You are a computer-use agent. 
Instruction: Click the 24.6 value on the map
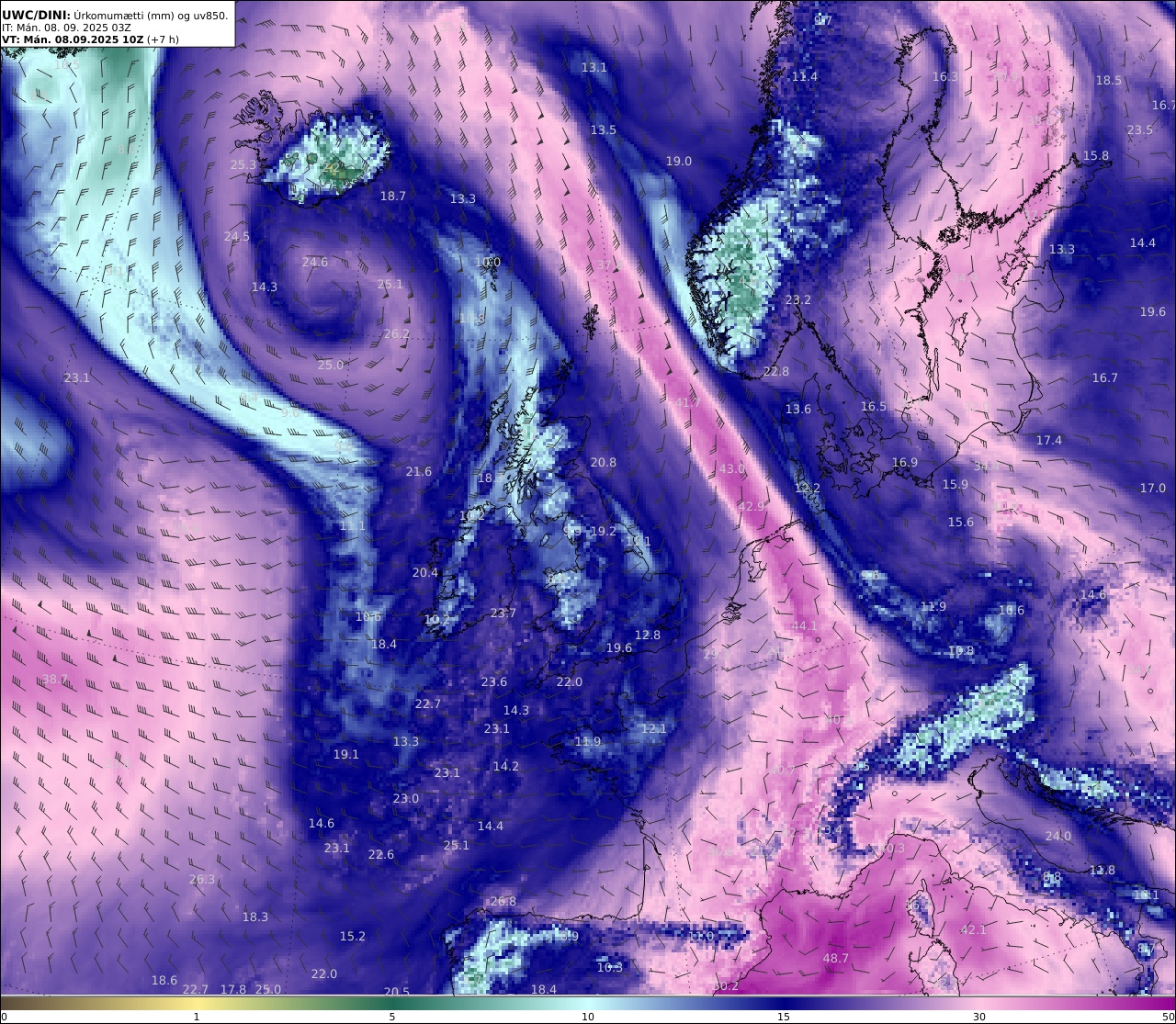point(315,262)
